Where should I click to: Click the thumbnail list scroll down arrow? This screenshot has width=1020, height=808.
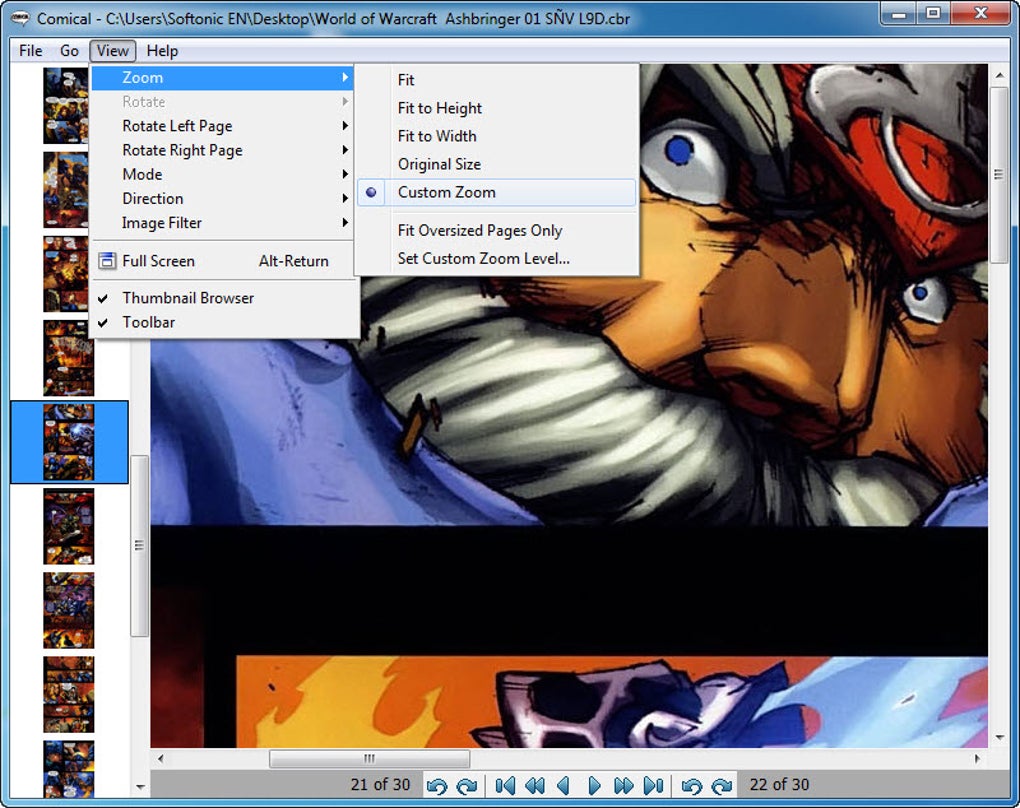(140, 787)
